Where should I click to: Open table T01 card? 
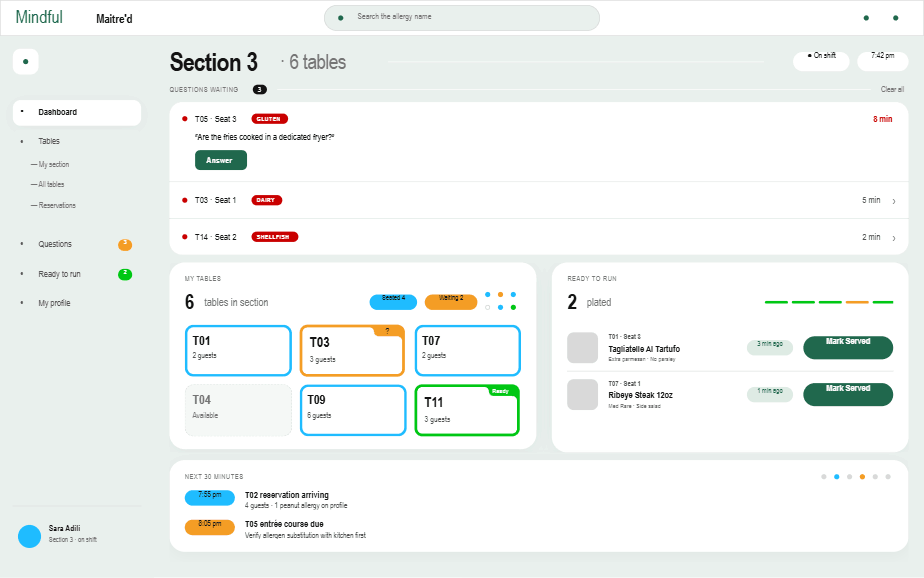238,351
